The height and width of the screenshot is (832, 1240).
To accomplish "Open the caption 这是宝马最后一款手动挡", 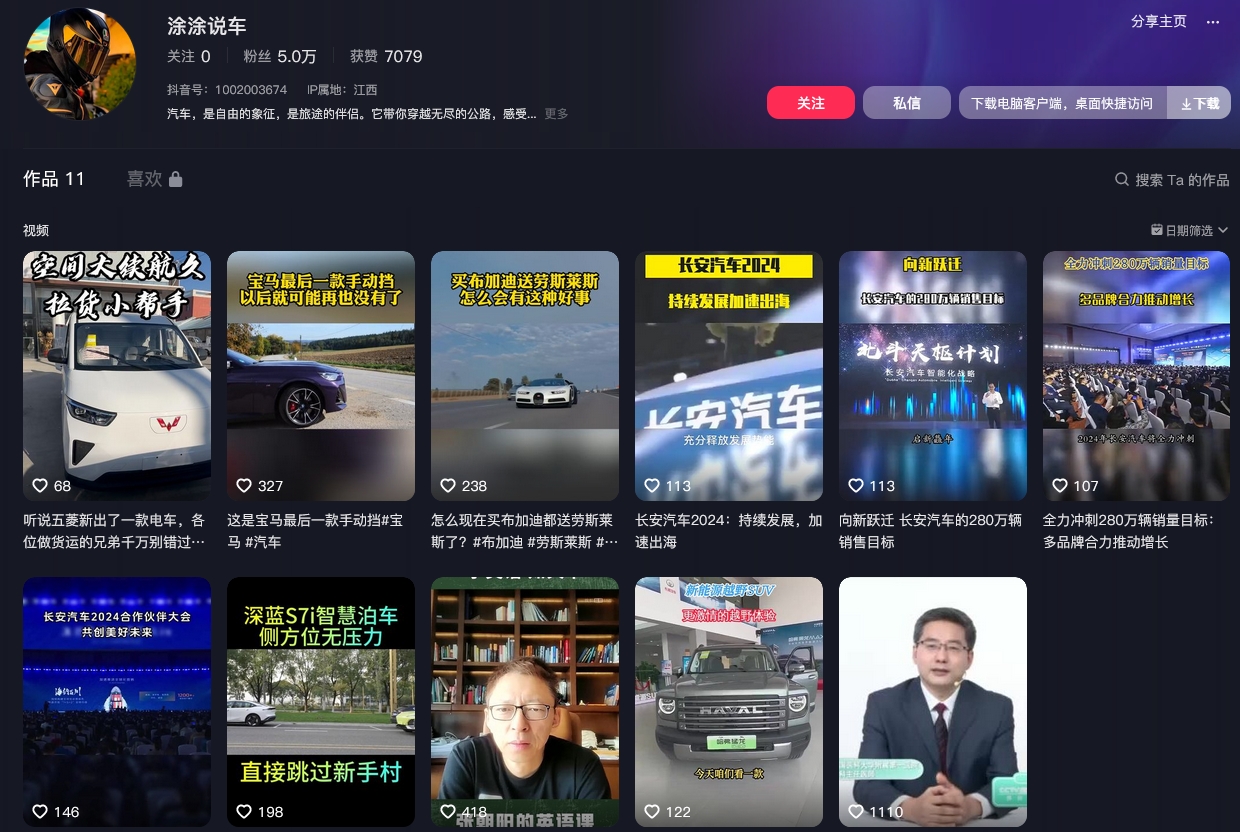I will click(x=315, y=531).
